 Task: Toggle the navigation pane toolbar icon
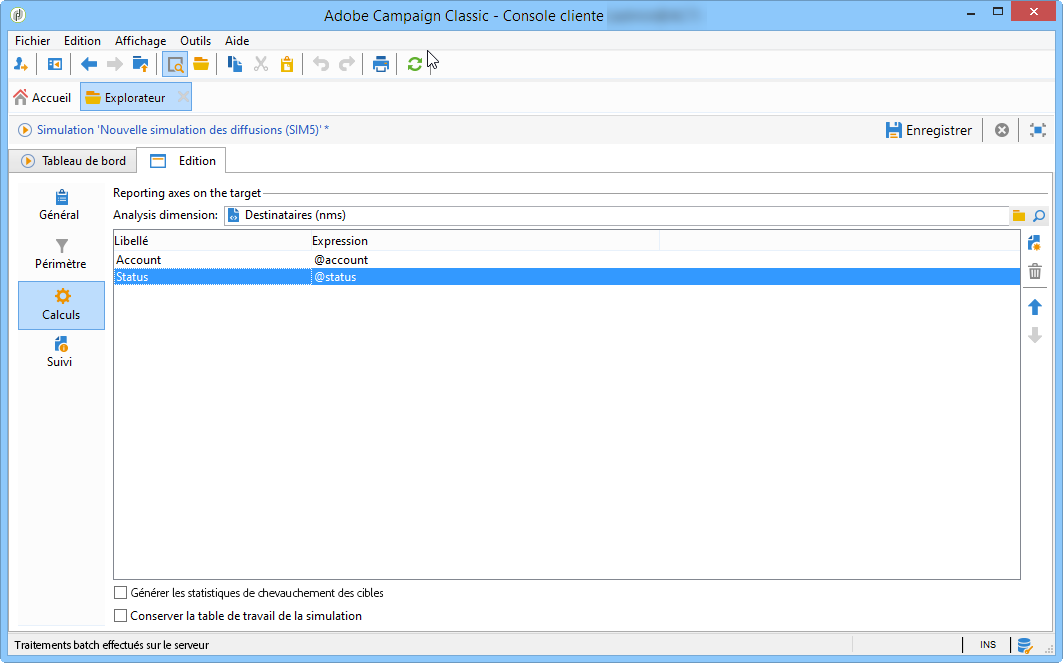point(55,64)
